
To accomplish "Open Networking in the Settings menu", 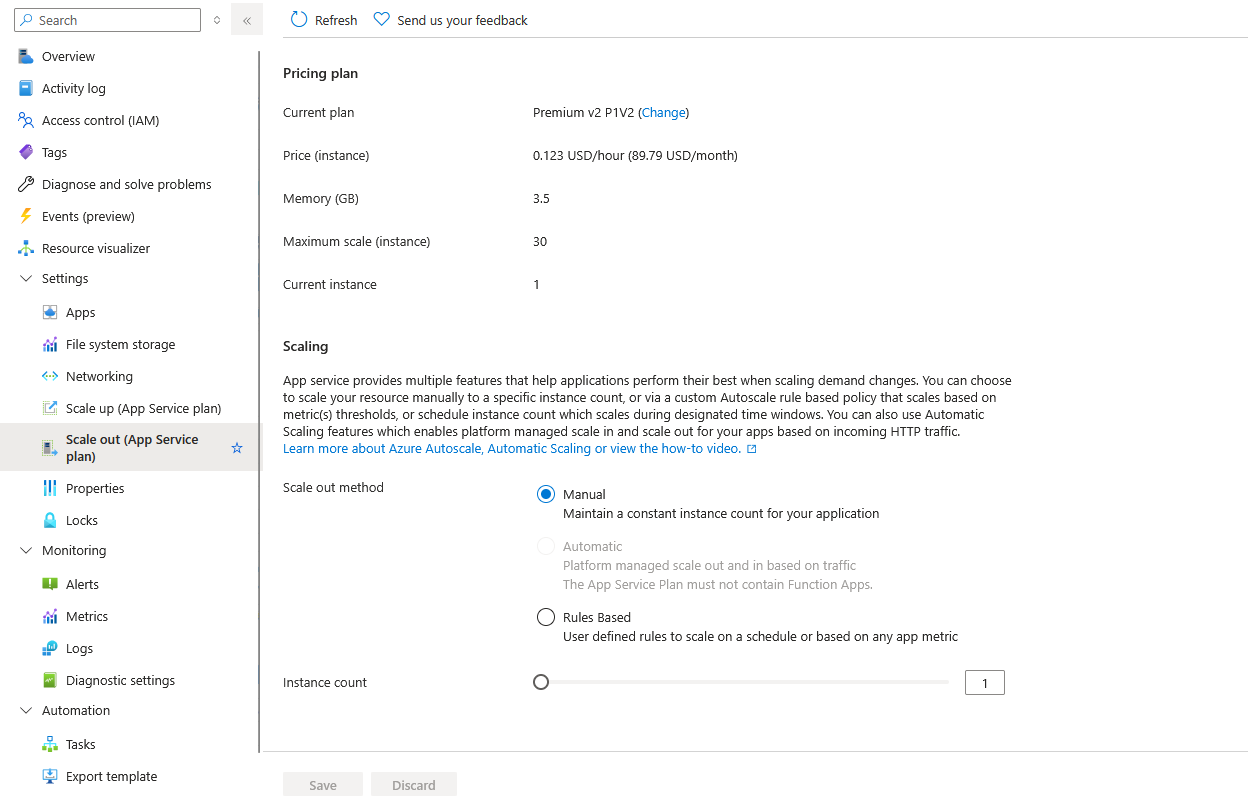I will click(x=99, y=376).
